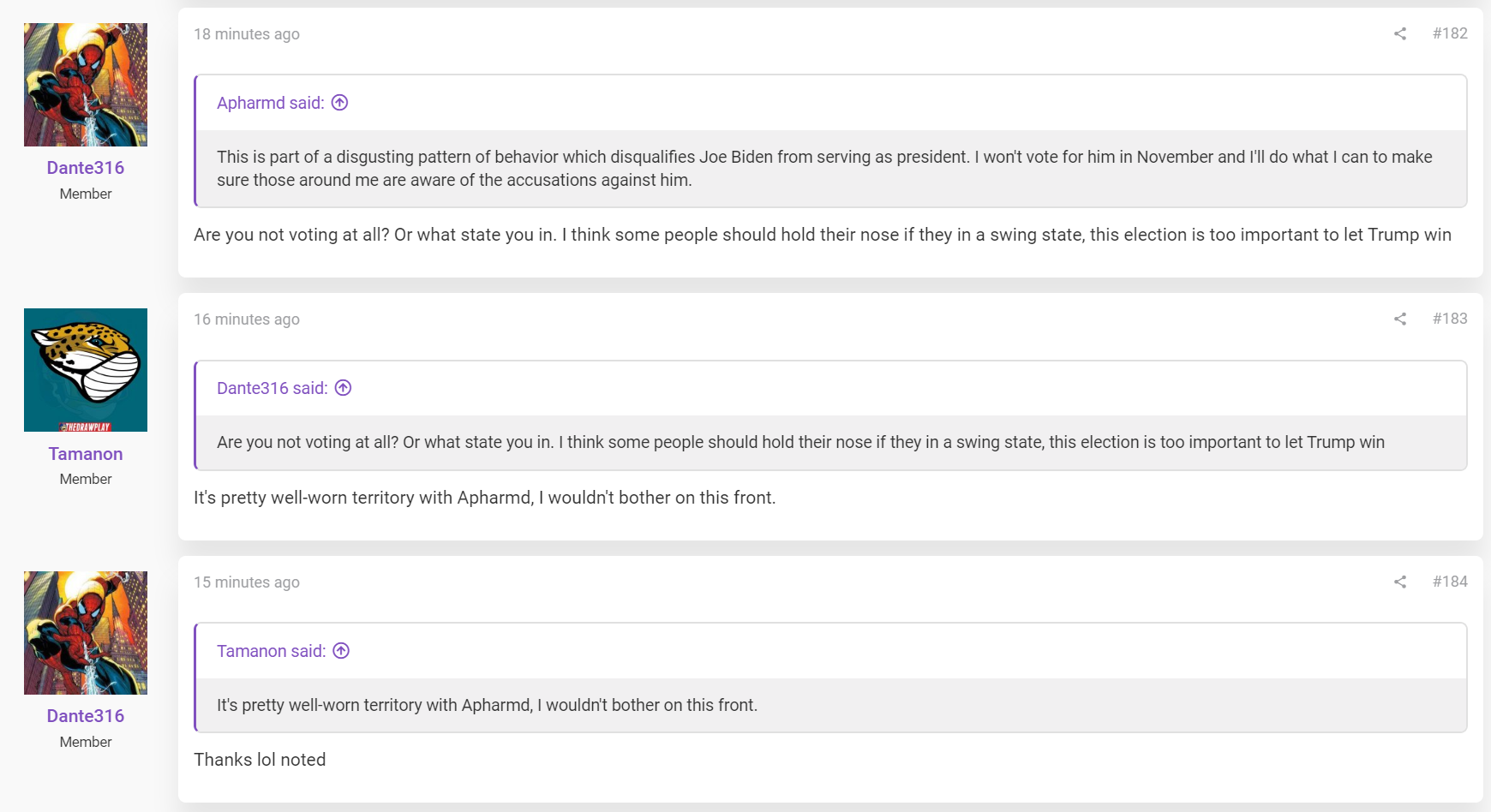Click the '16 minutes ago' timestamp
Viewport: 1491px width, 812px height.
coord(247,319)
